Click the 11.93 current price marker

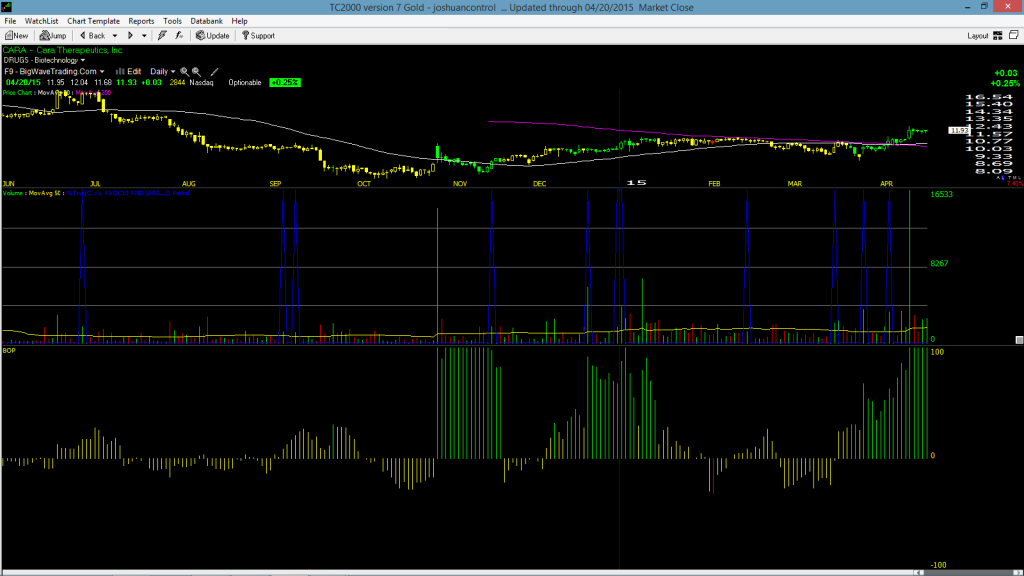[x=959, y=131]
